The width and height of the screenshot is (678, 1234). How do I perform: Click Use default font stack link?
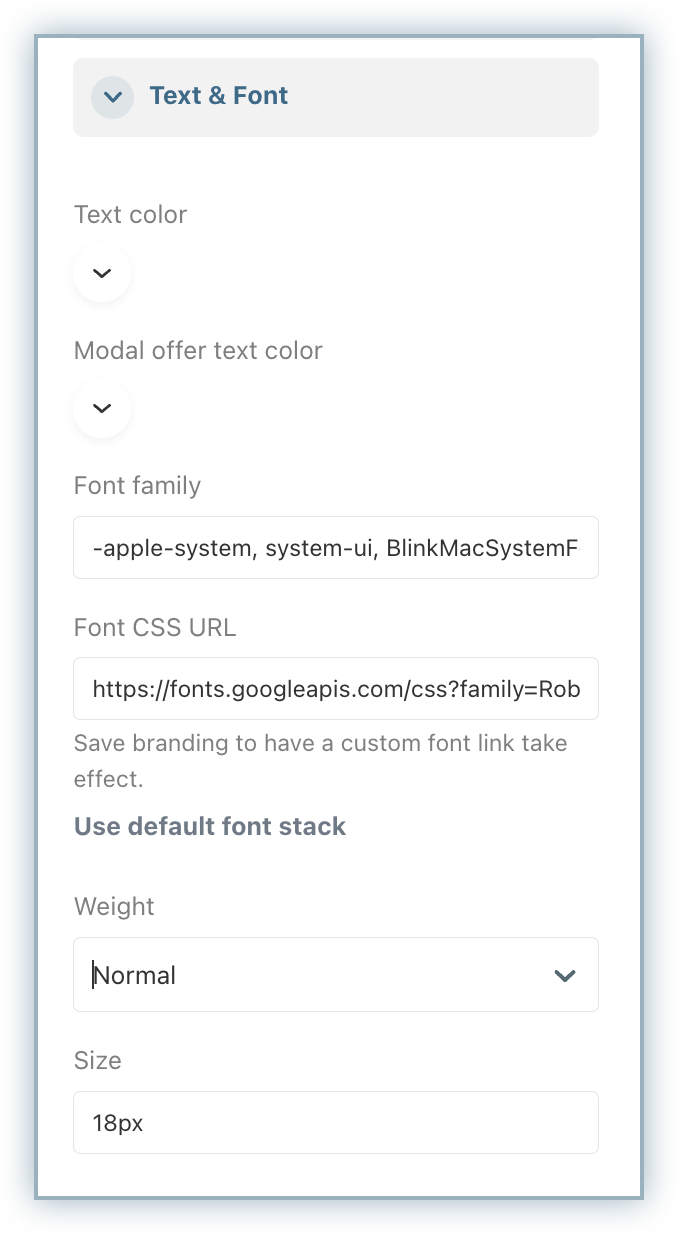(x=210, y=826)
